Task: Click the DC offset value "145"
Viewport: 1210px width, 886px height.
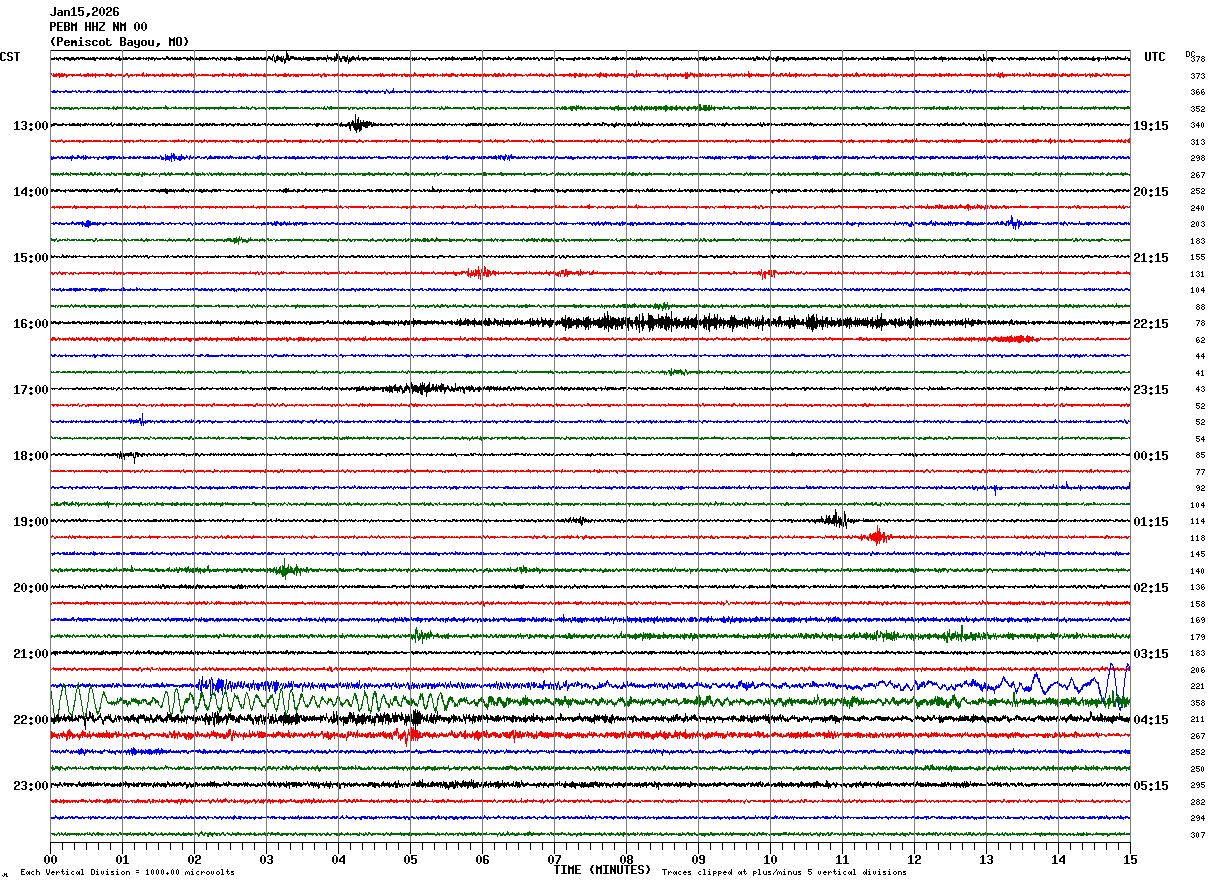Action: (1197, 554)
